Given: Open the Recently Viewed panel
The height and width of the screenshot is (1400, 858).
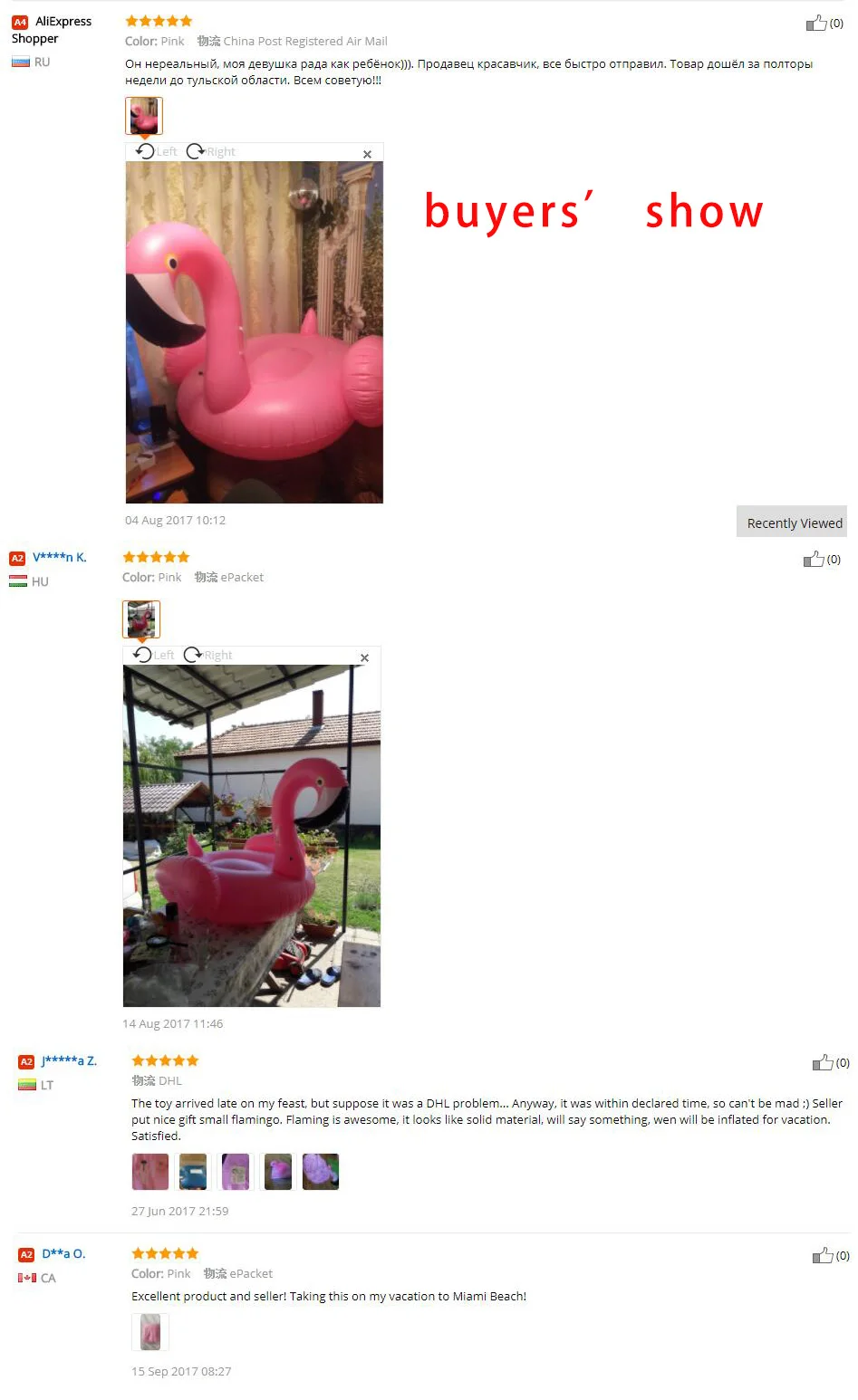Looking at the screenshot, I should pyautogui.click(x=792, y=523).
